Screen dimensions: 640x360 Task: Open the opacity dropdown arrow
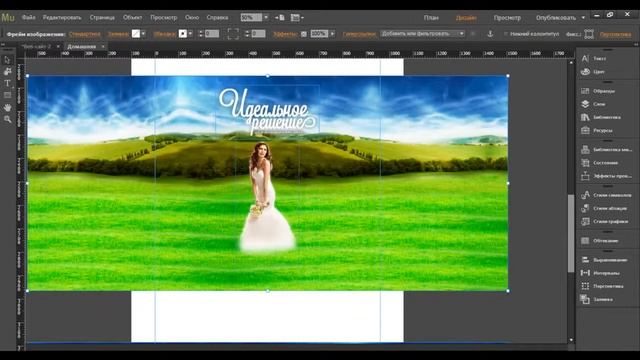(x=332, y=34)
